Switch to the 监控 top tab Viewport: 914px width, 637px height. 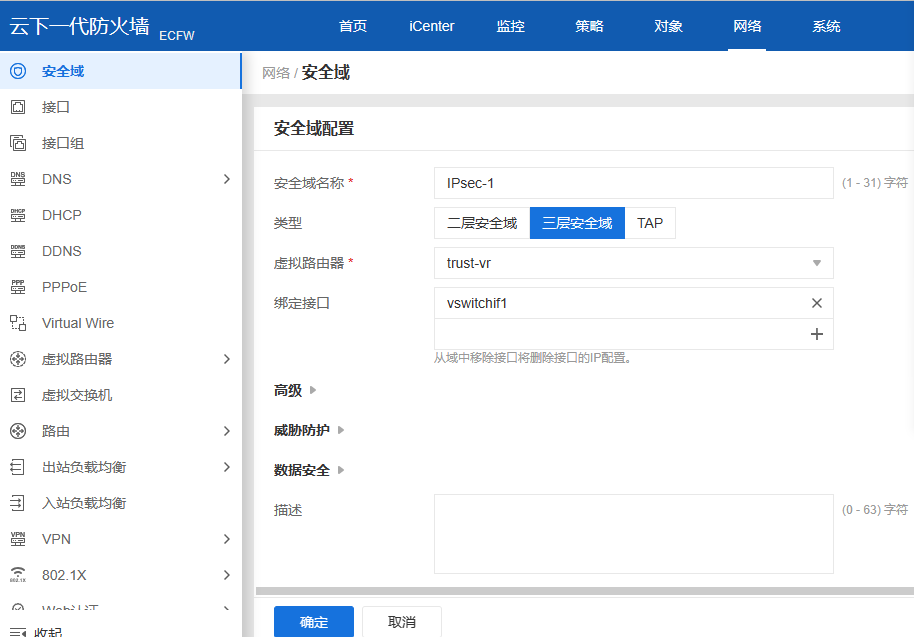pyautogui.click(x=510, y=26)
